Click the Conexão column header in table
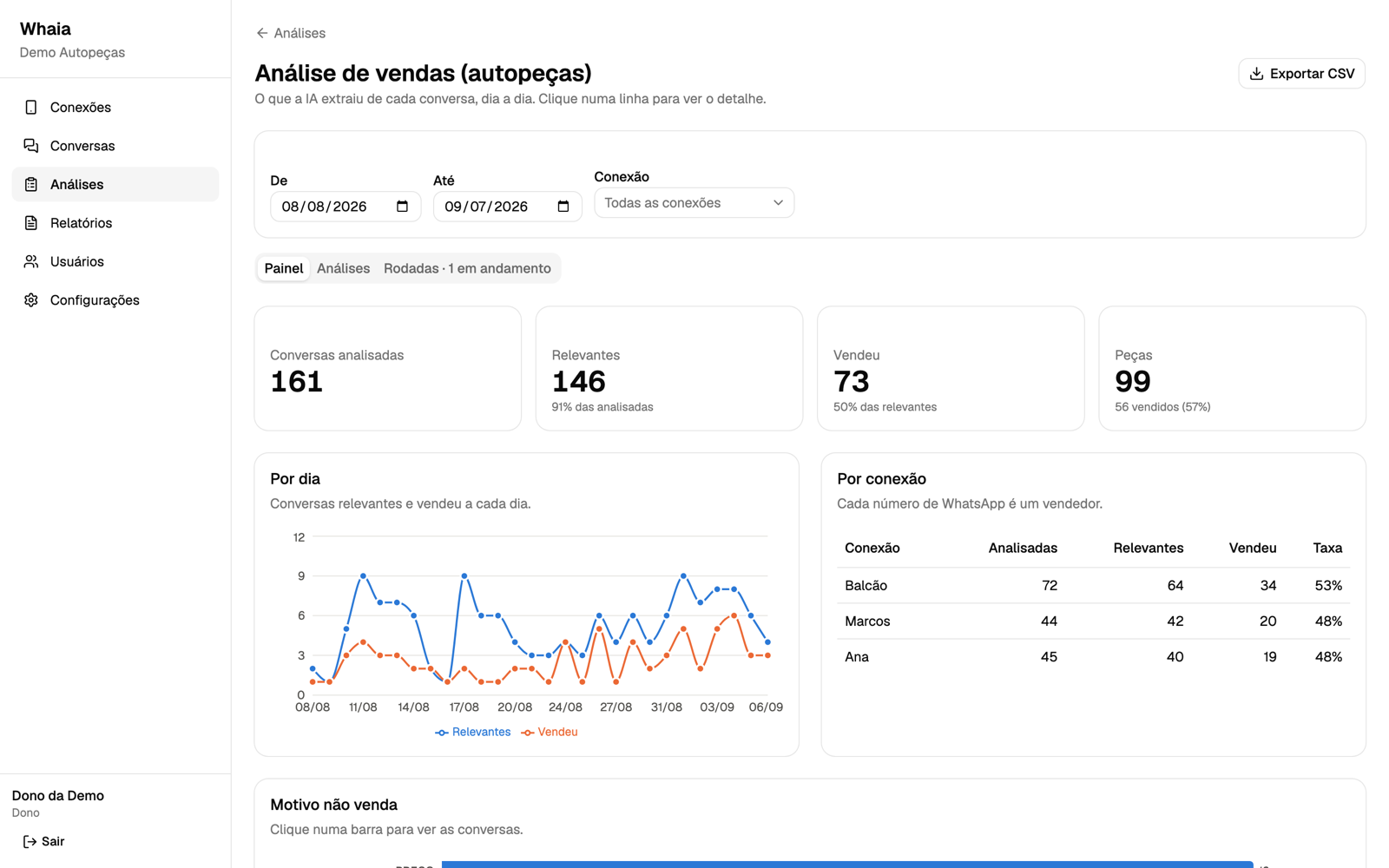Screen dimensions: 1389x868 click(872, 549)
